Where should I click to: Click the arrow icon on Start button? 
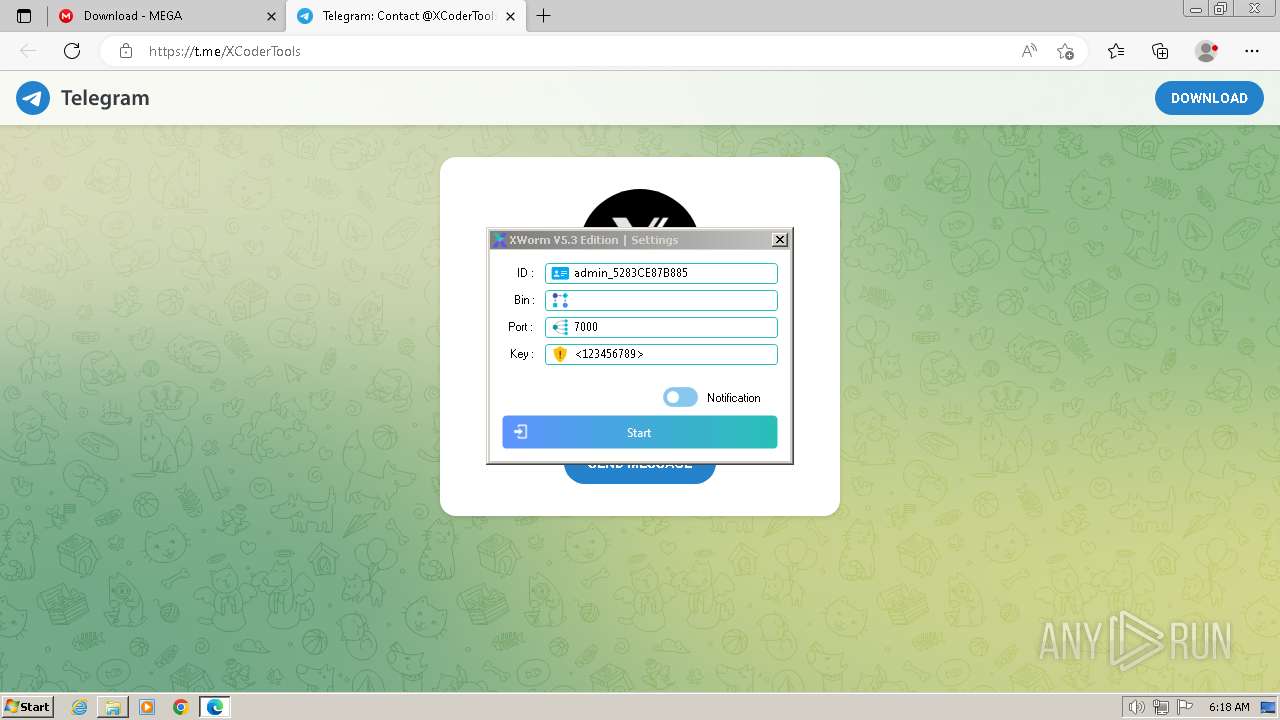coord(520,432)
